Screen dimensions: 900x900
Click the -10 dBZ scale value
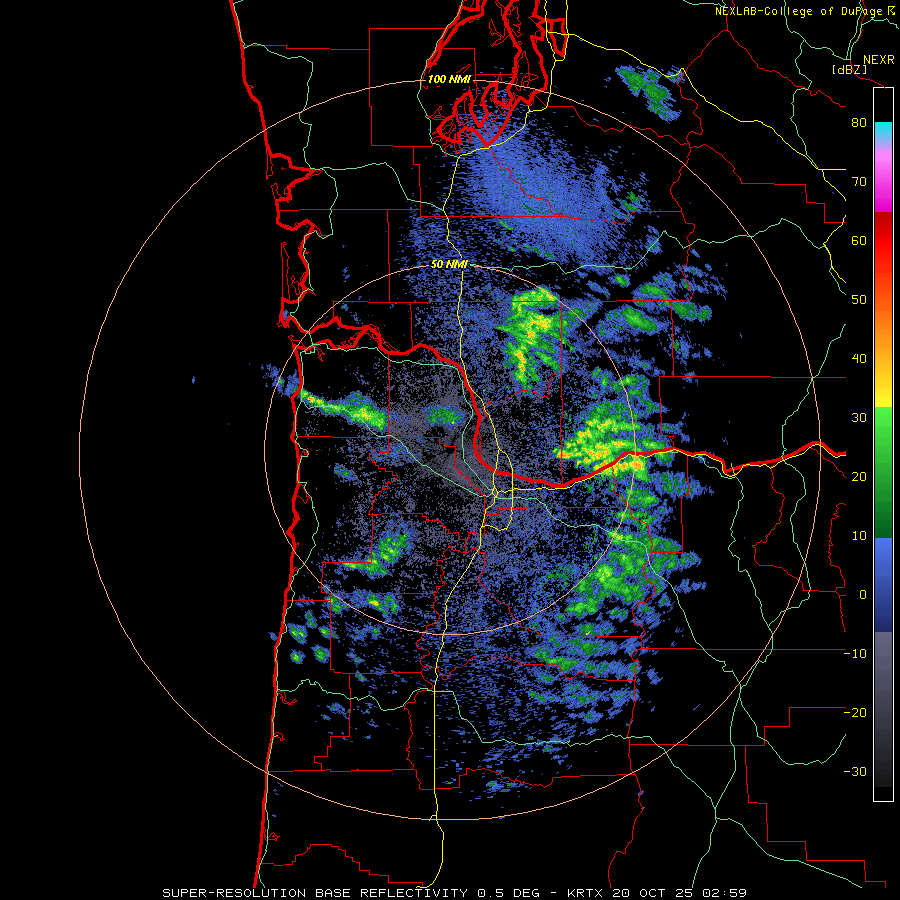point(855,654)
